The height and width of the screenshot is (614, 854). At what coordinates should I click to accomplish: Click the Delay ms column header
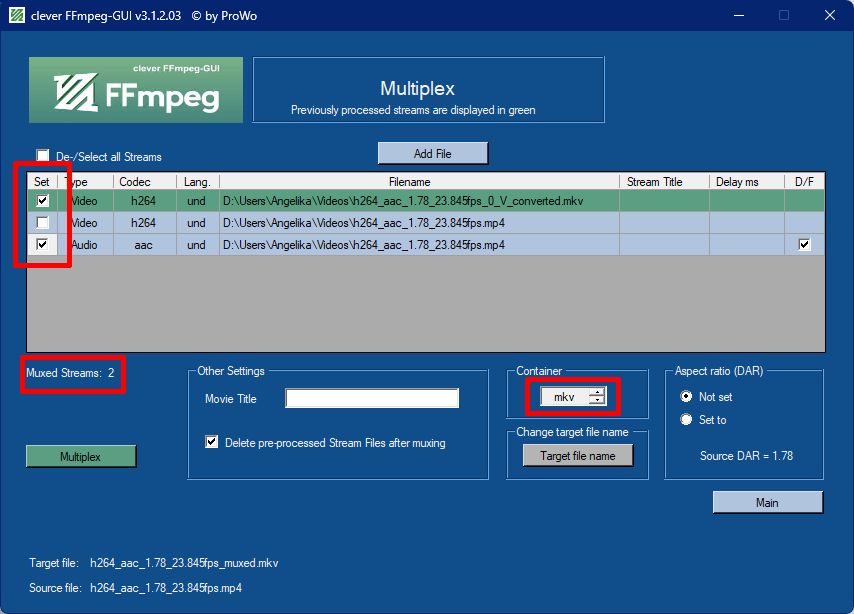pos(747,181)
